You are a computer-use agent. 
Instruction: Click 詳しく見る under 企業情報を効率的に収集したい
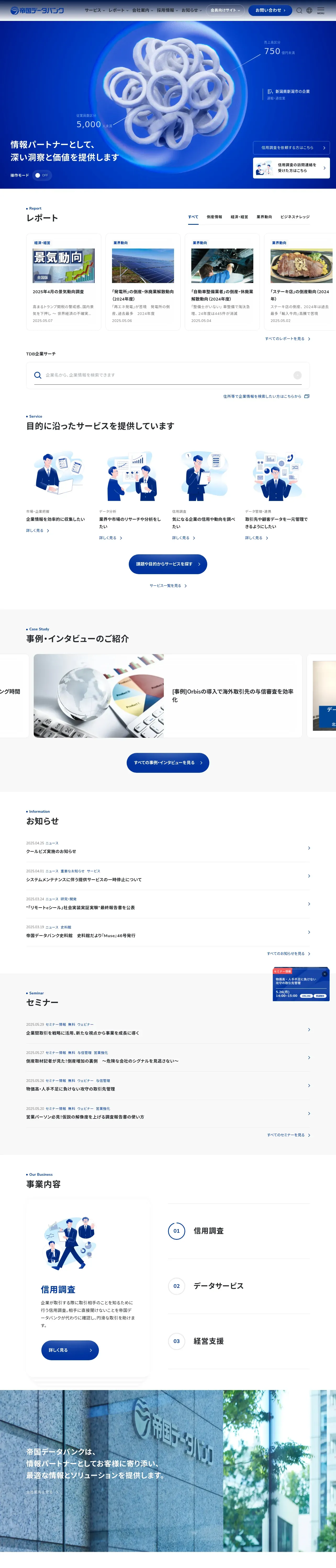[38, 531]
